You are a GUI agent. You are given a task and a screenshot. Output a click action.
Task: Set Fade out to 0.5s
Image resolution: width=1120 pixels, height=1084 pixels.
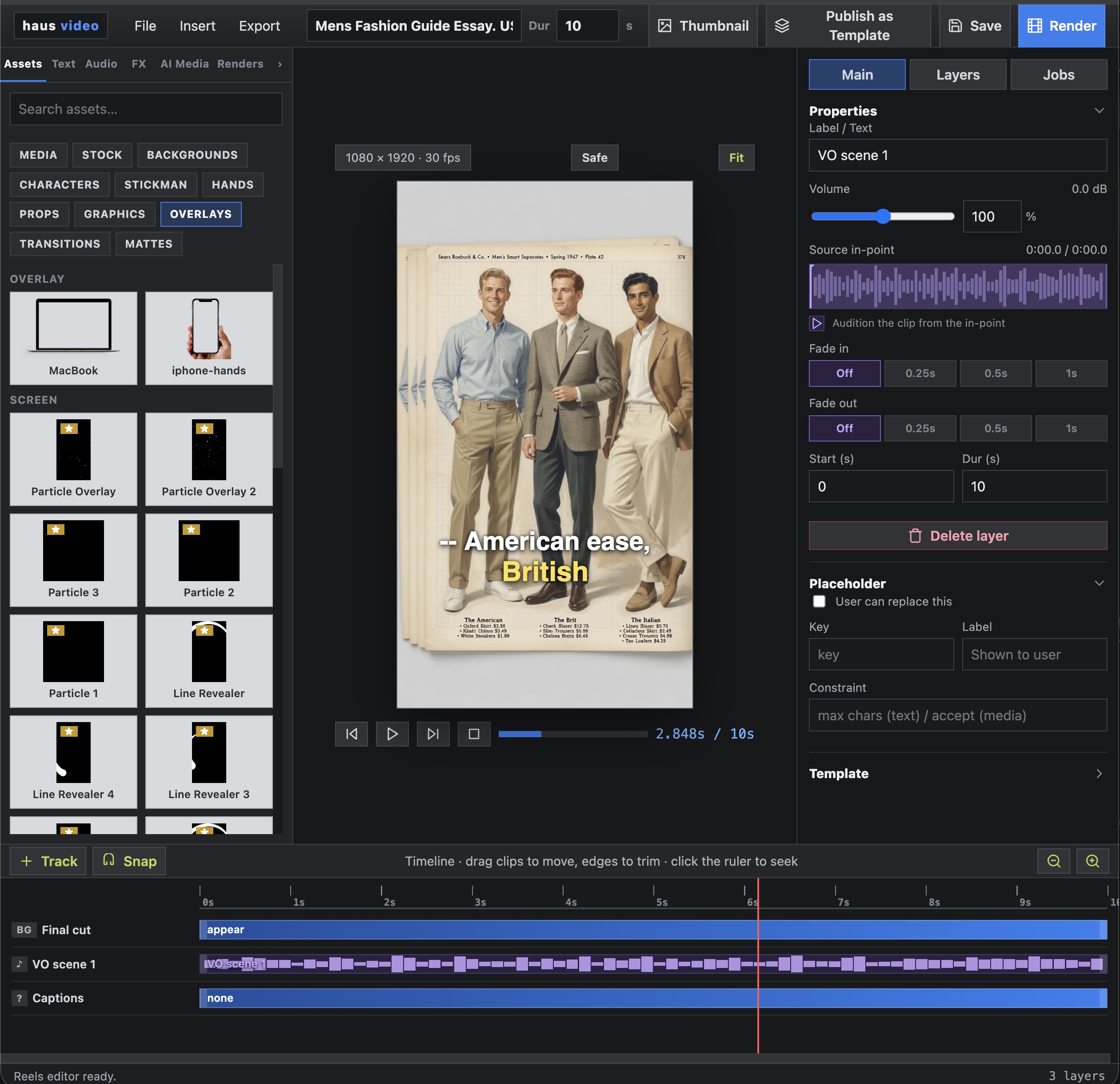[996, 428]
